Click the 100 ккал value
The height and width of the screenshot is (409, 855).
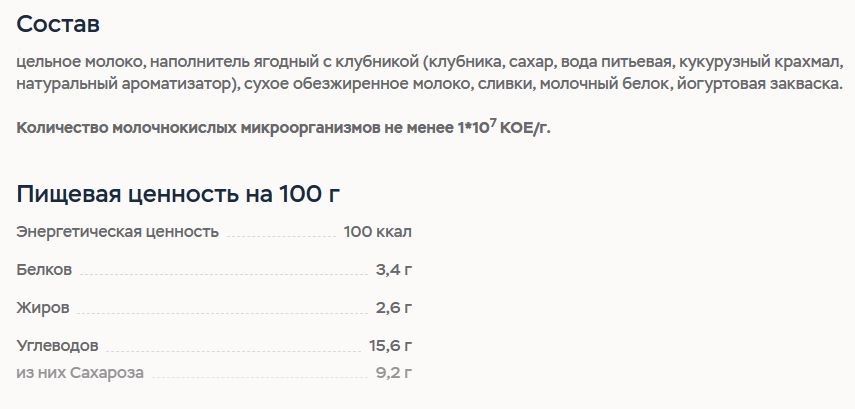[x=377, y=232]
